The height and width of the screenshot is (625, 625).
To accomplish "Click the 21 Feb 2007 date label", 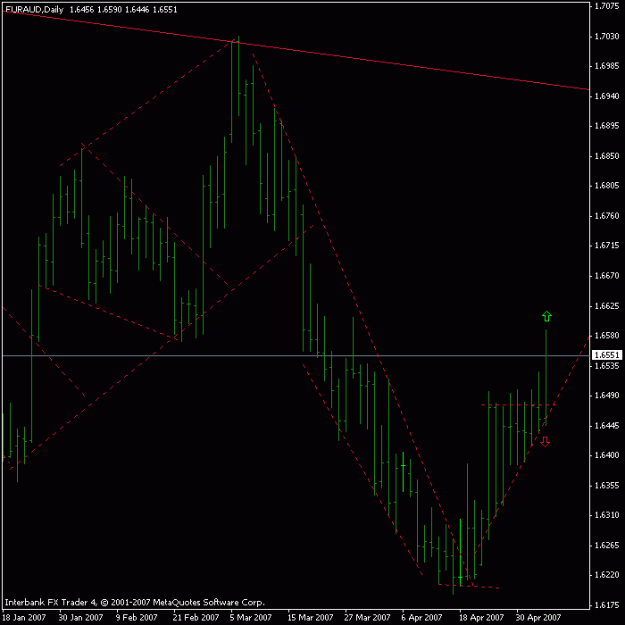I will pos(196,617).
